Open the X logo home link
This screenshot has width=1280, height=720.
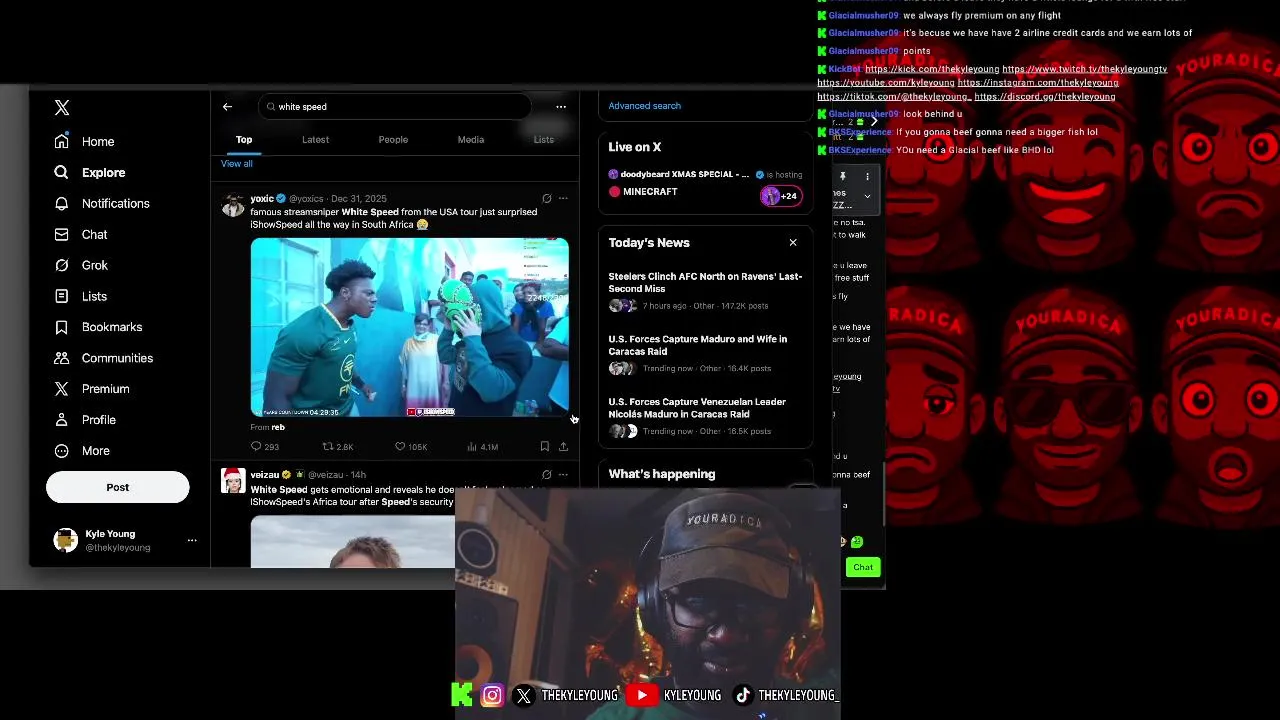pyautogui.click(x=62, y=107)
